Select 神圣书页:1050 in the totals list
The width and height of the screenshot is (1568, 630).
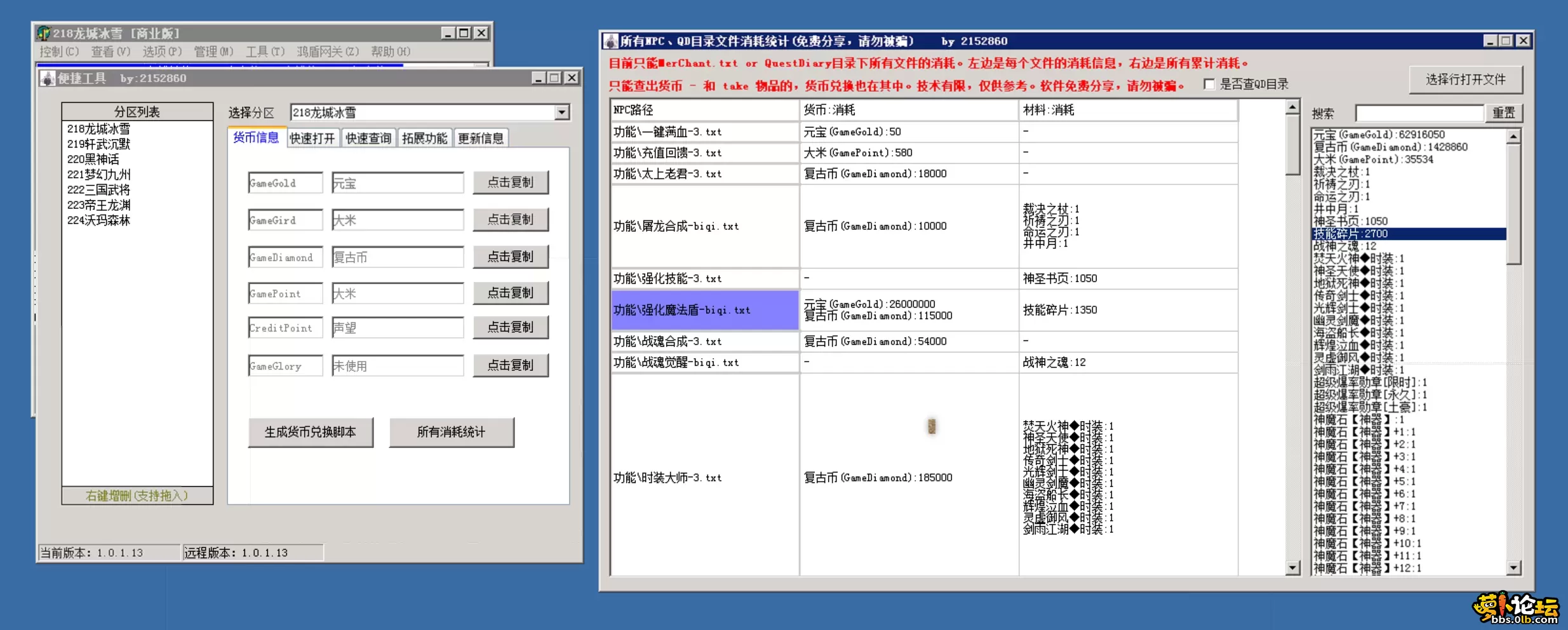[1409, 222]
